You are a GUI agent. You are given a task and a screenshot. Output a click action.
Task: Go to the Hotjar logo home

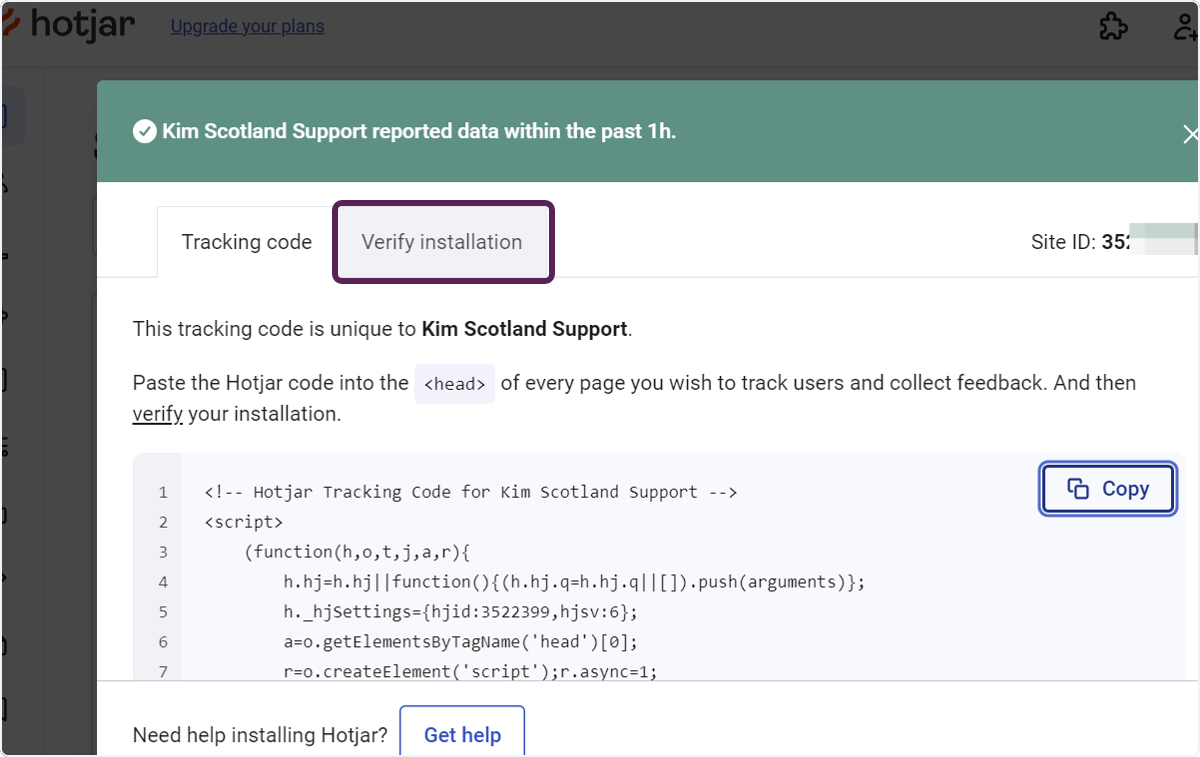pos(68,24)
